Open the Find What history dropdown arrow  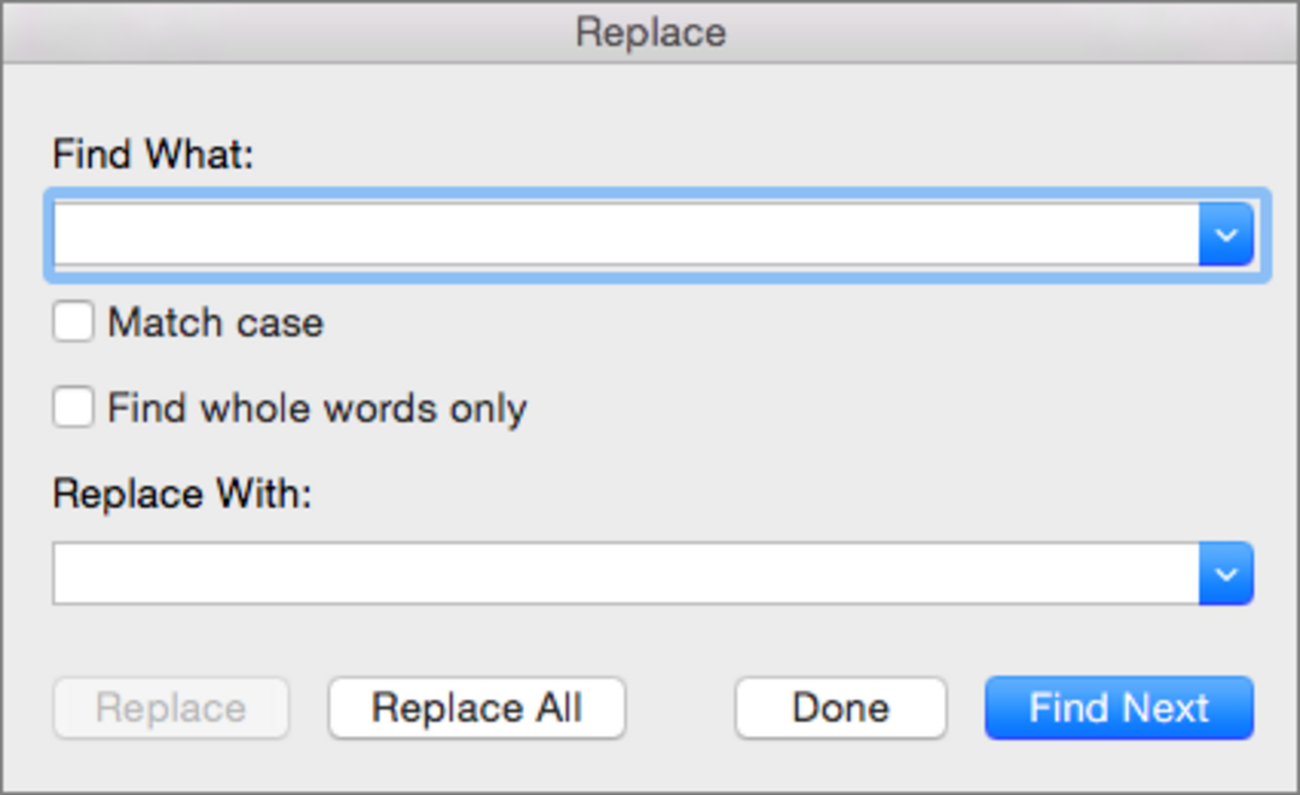[x=1225, y=235]
